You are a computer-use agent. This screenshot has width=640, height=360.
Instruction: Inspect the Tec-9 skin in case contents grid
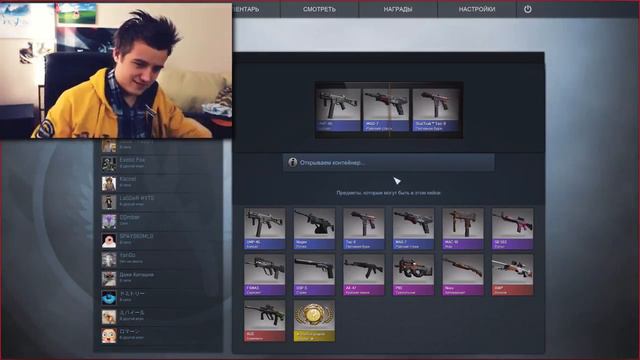pos(364,229)
